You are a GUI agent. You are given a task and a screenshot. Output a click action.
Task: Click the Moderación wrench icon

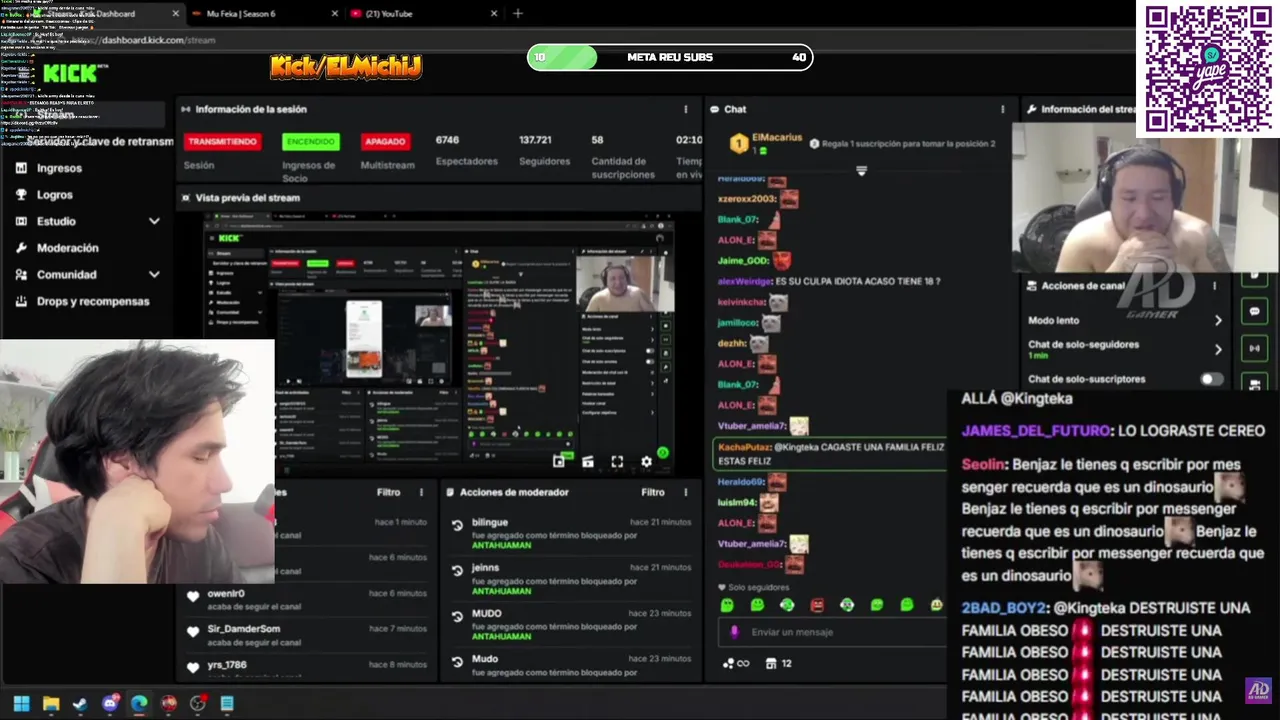click(21, 248)
